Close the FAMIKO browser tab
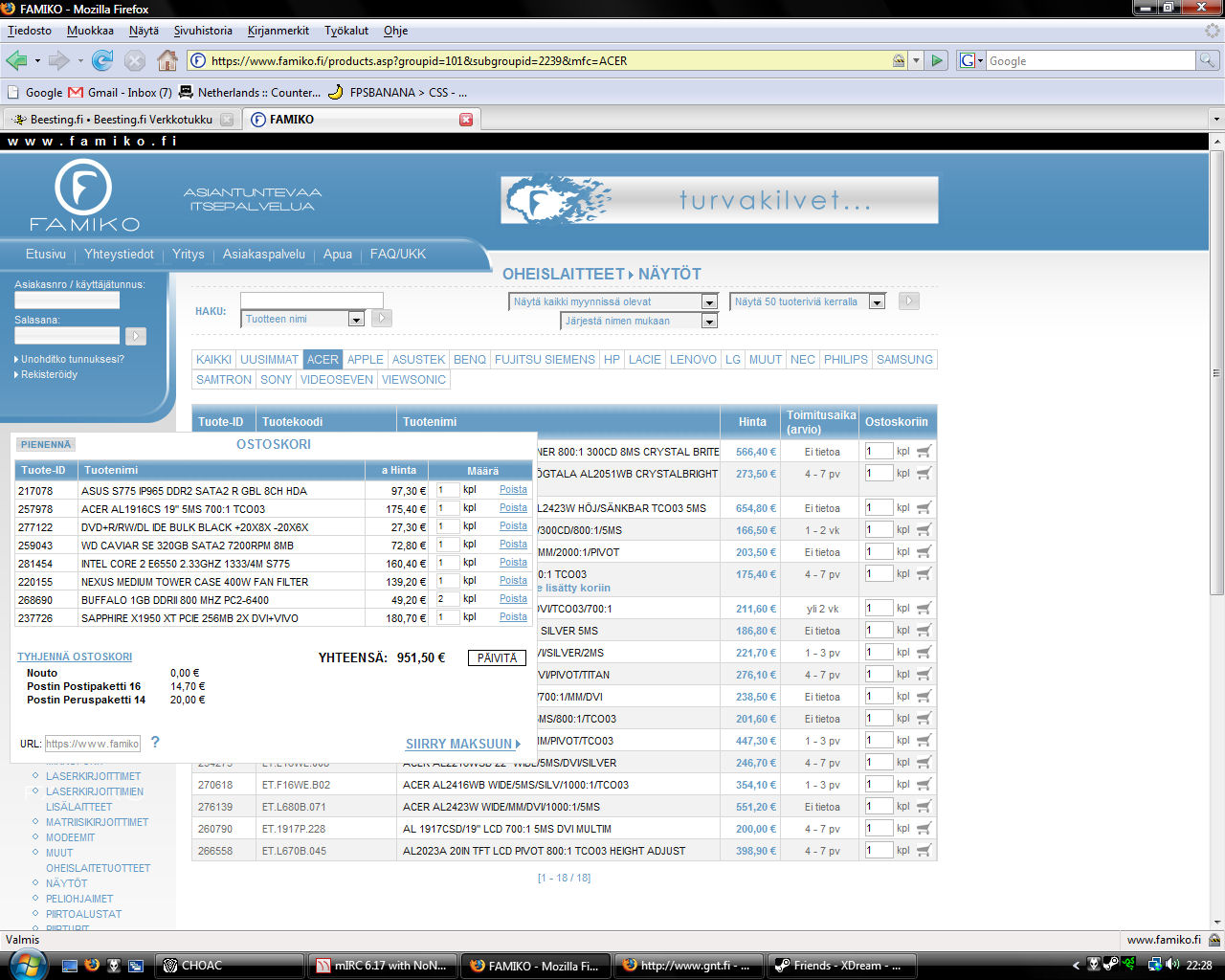 pyautogui.click(x=466, y=120)
